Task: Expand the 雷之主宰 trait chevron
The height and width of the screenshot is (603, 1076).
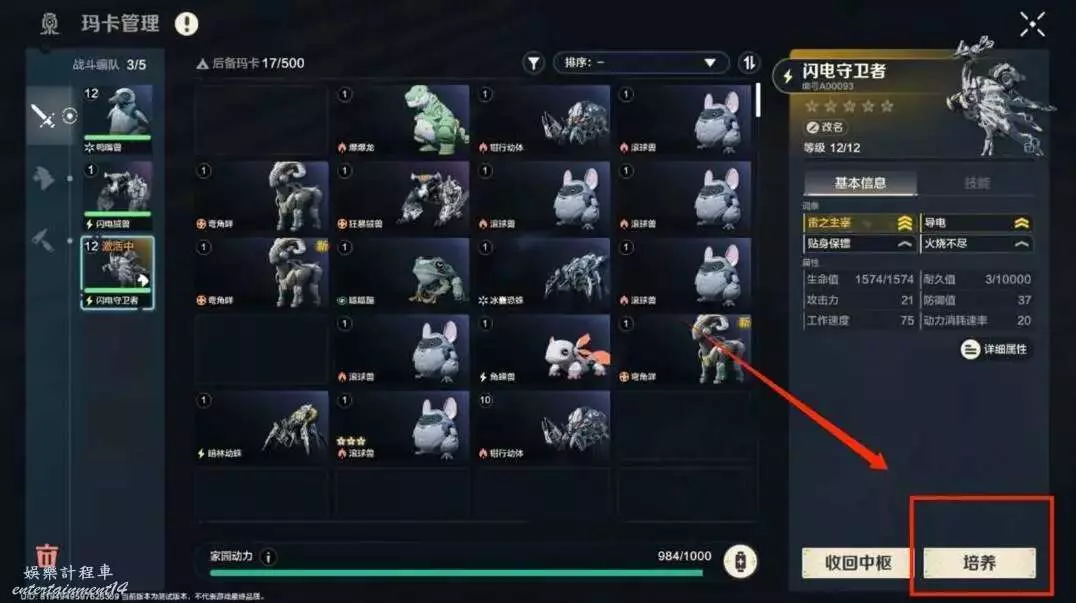Action: click(904, 223)
